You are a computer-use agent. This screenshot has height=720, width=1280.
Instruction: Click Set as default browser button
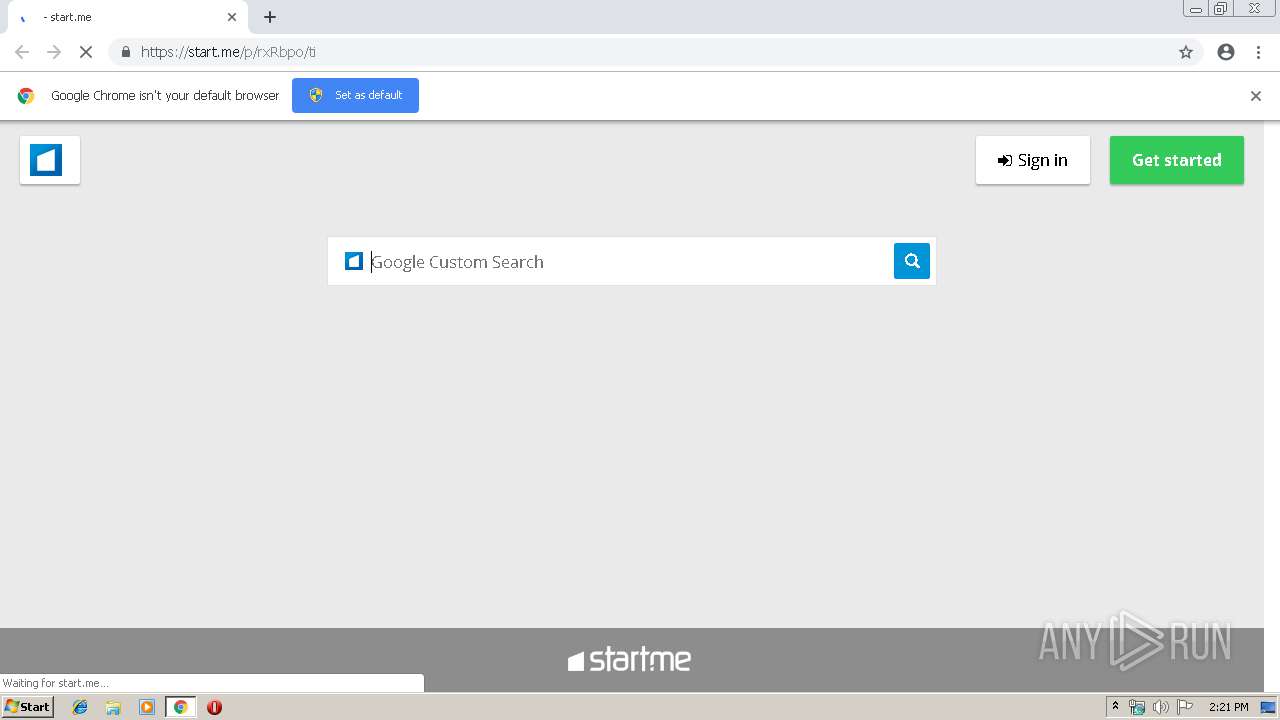click(x=355, y=95)
